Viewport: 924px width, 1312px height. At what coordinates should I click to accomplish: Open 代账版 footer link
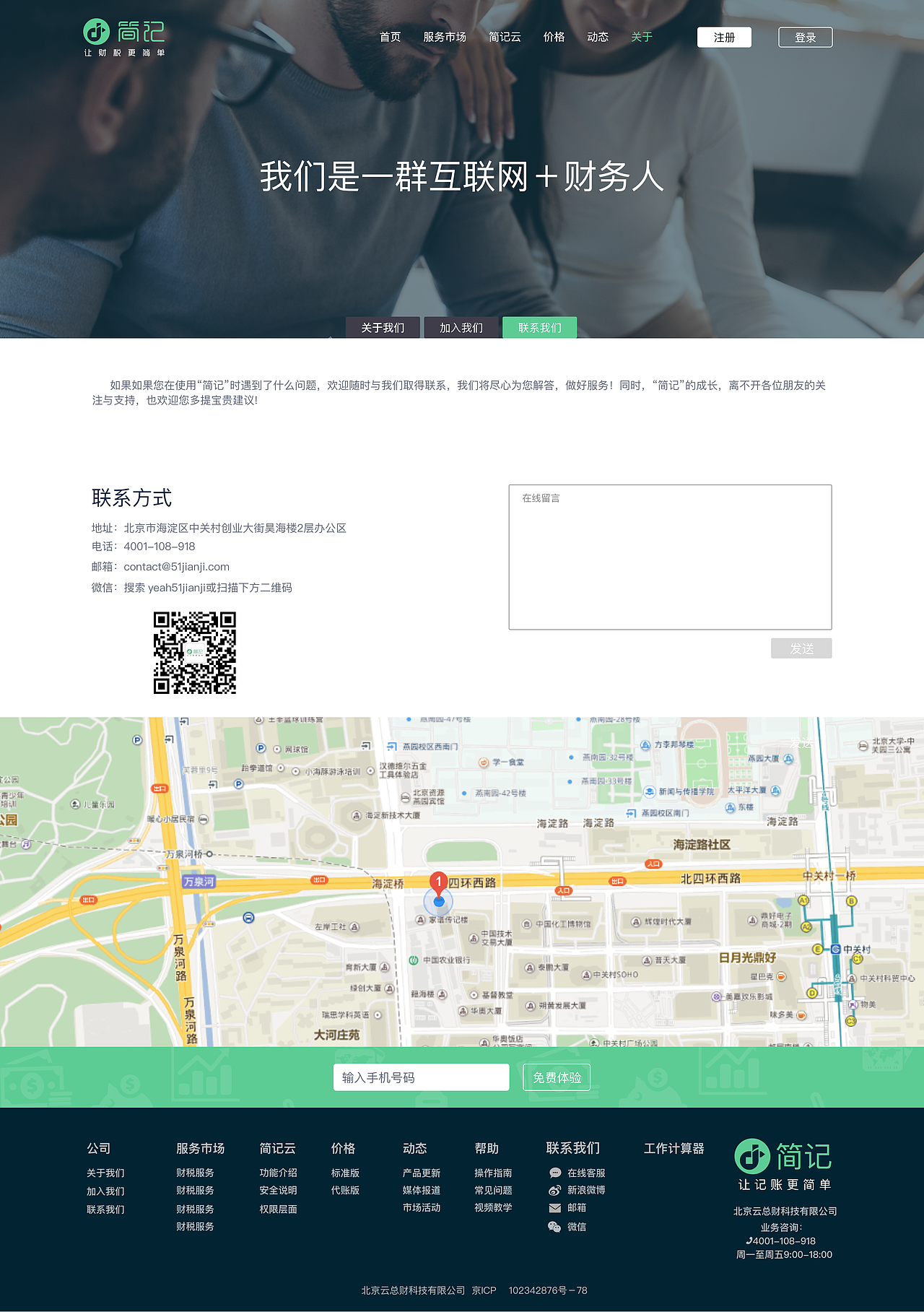pos(345,1190)
